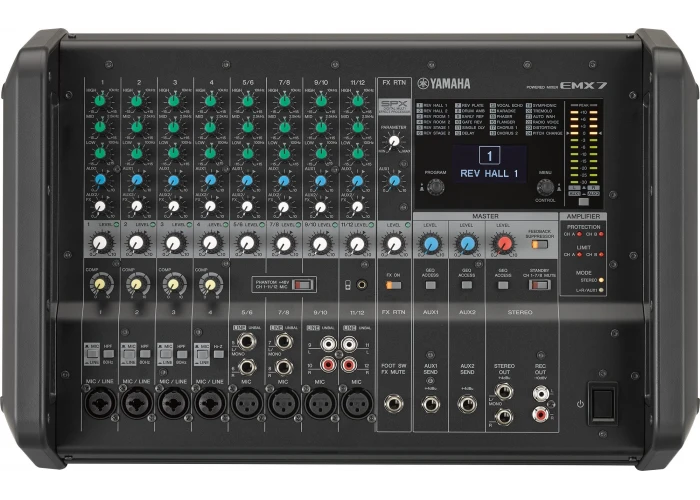700x500 pixels.
Task: Click channel 5/6 MIC XLR input
Action: point(246,403)
